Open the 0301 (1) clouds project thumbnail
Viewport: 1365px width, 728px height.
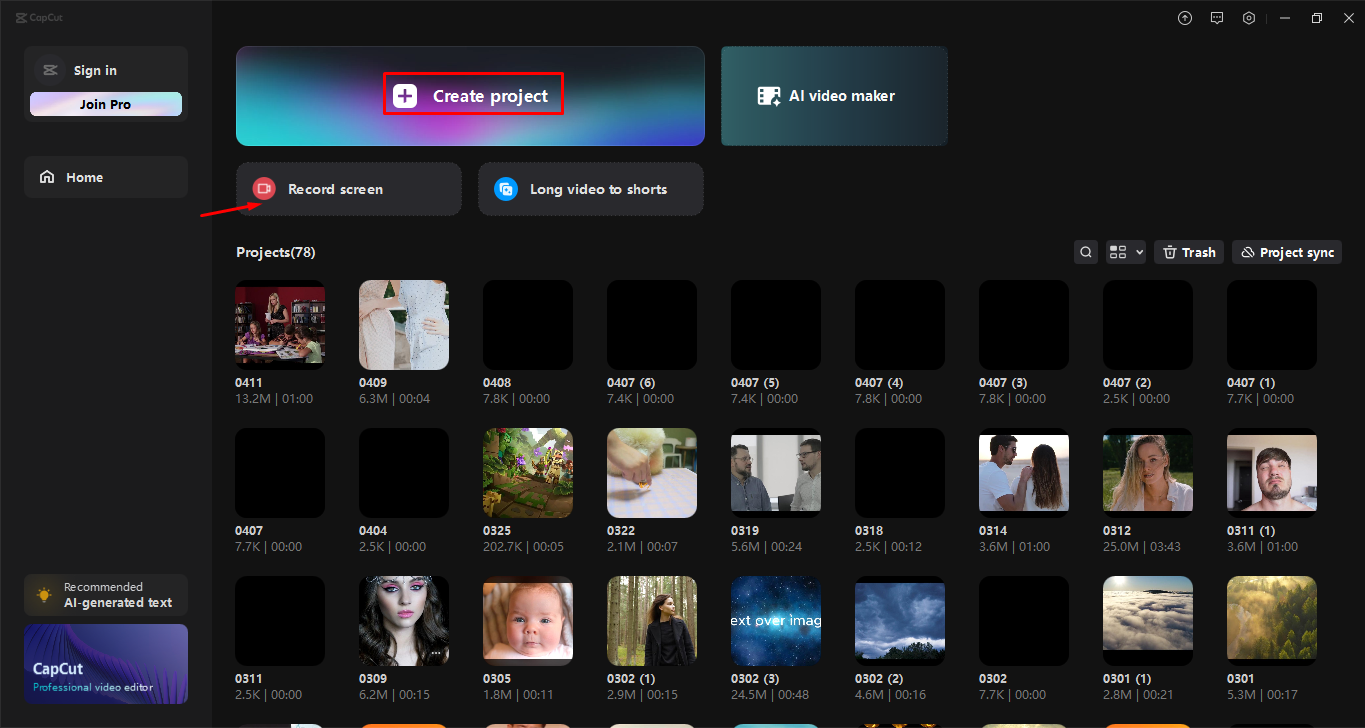tap(1148, 621)
